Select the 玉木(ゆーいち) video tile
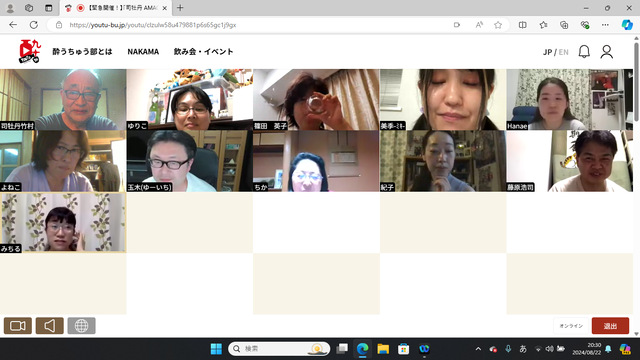 190,161
